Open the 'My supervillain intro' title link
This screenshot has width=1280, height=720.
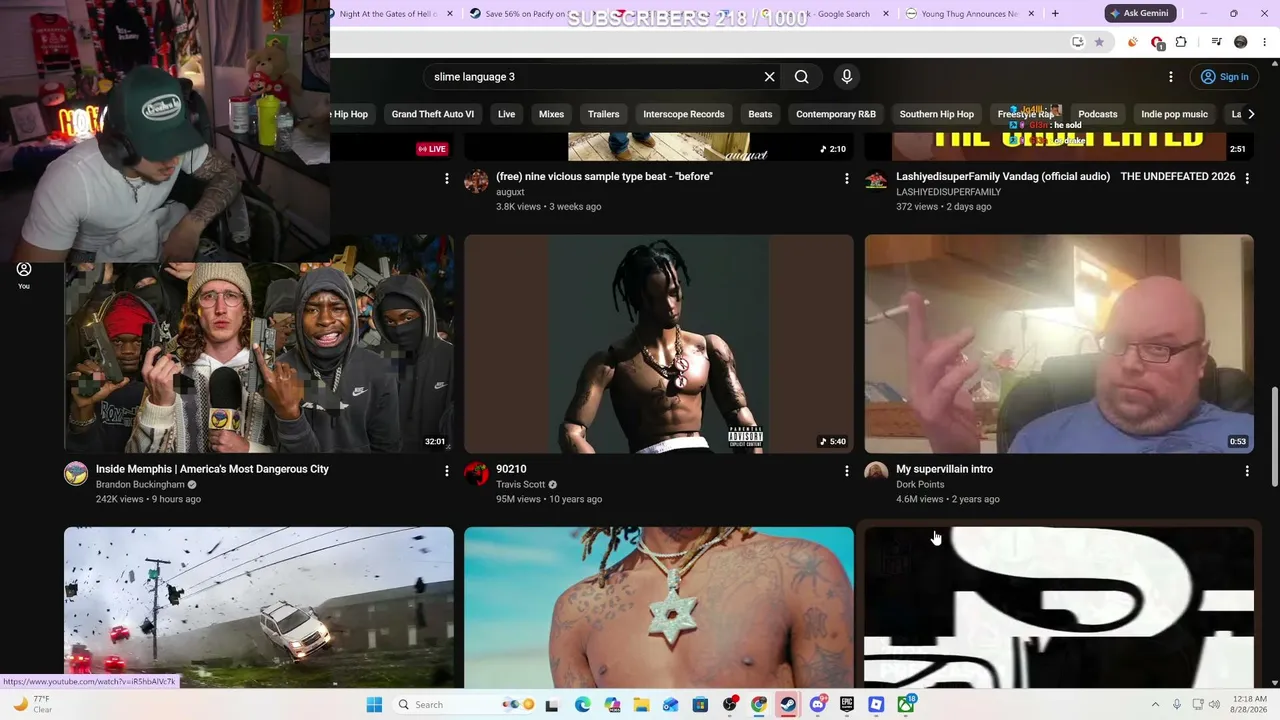944,469
